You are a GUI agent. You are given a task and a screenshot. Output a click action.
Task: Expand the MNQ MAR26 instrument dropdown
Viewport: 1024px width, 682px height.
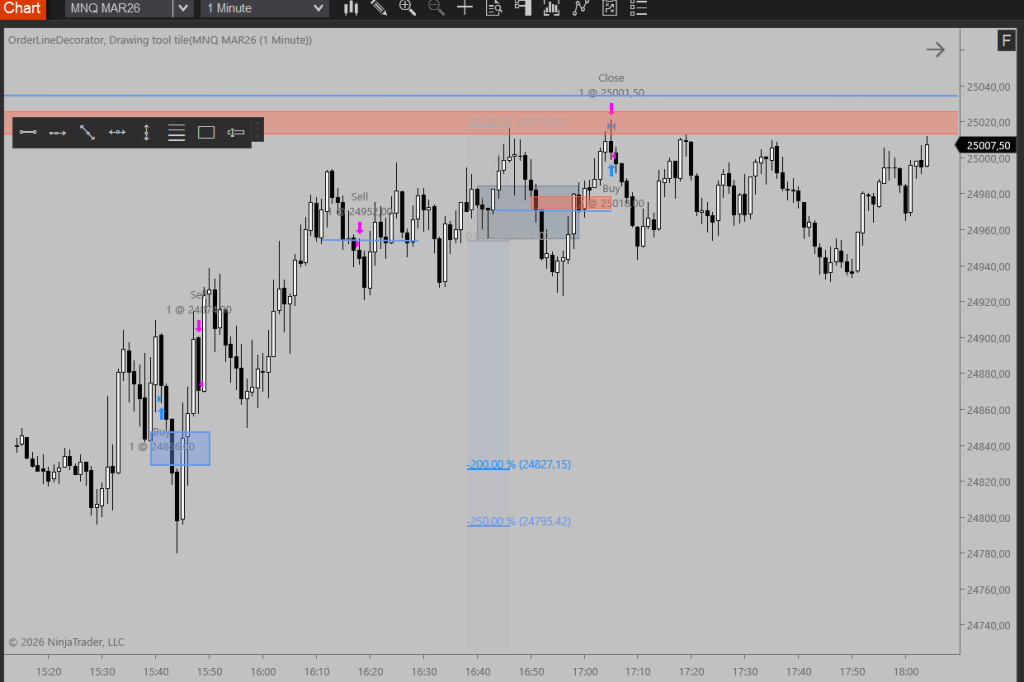[182, 8]
